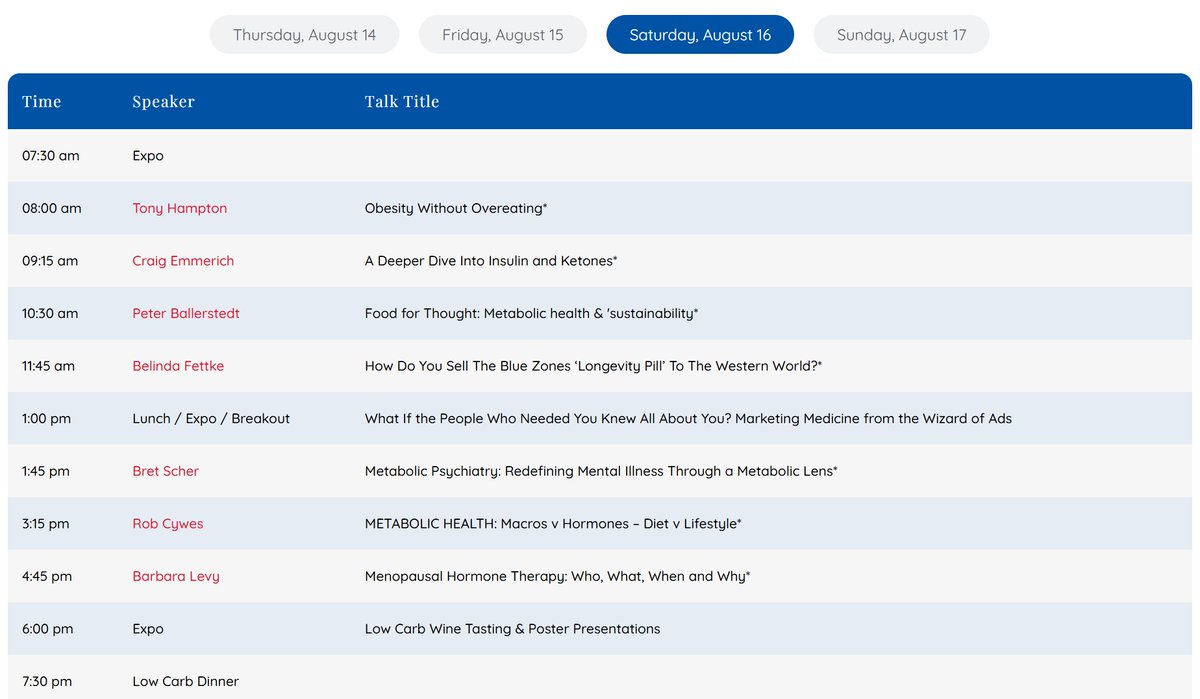
Task: View Barbara Levy's speaker profile
Action: click(x=176, y=576)
